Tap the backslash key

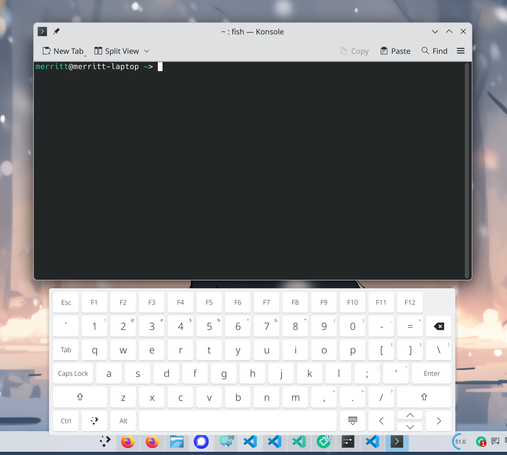click(439, 350)
